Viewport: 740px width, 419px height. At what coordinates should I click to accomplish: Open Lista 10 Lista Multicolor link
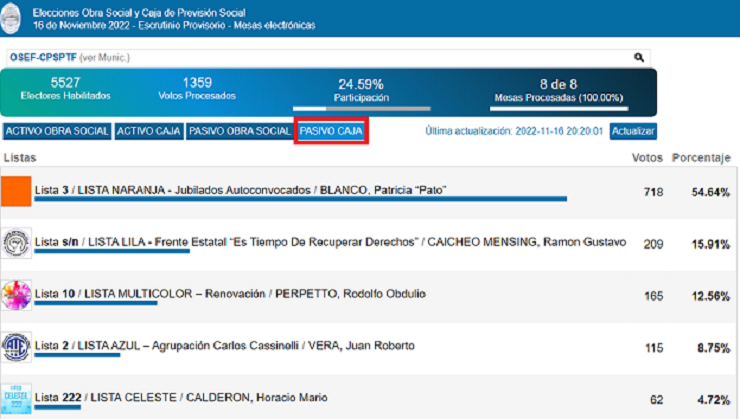point(230,294)
